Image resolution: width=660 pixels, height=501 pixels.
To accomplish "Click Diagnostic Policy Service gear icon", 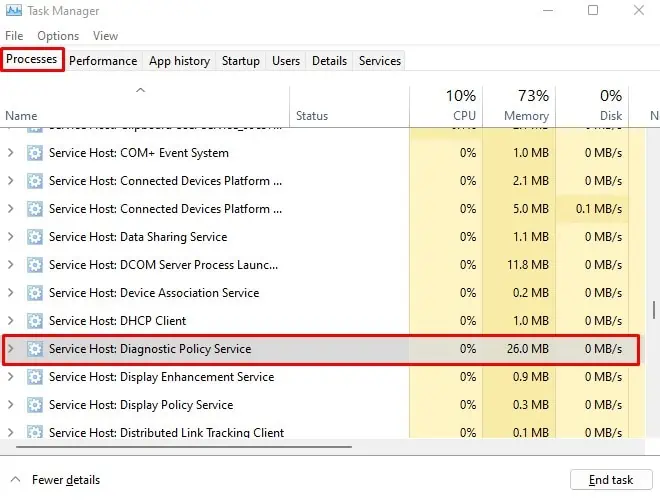I will [x=35, y=349].
